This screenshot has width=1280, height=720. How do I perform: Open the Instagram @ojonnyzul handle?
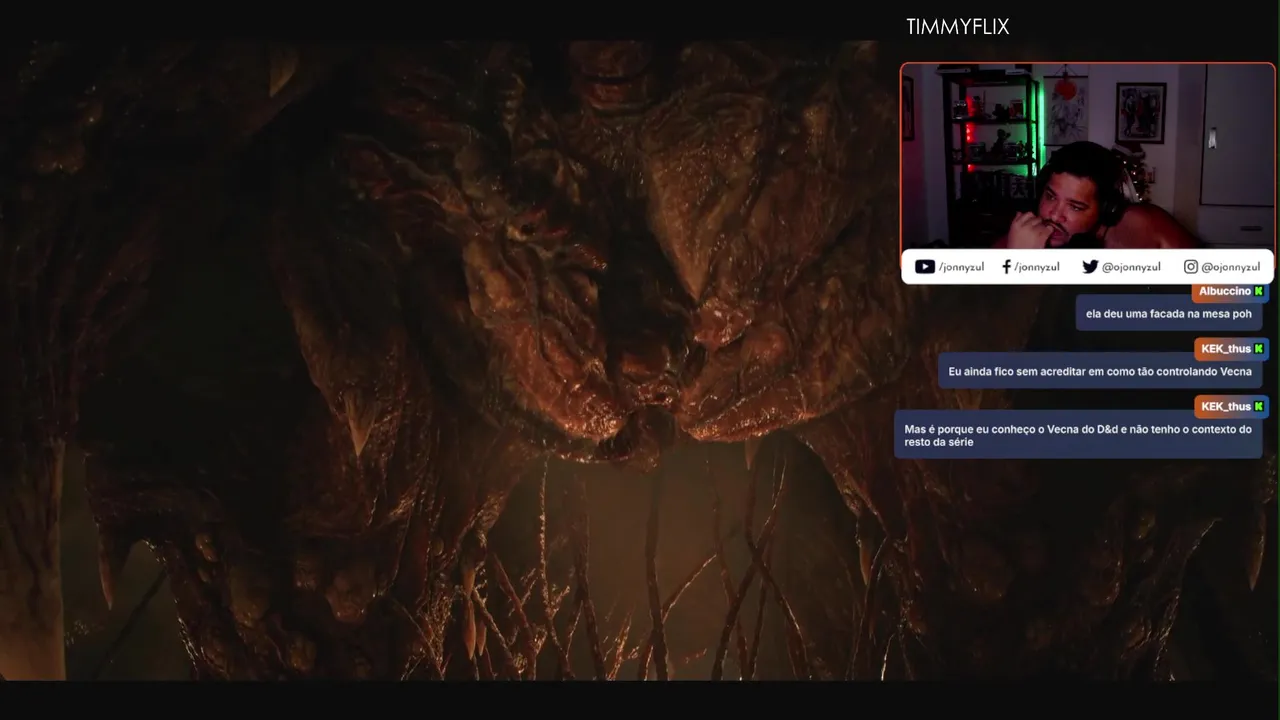(1231, 267)
